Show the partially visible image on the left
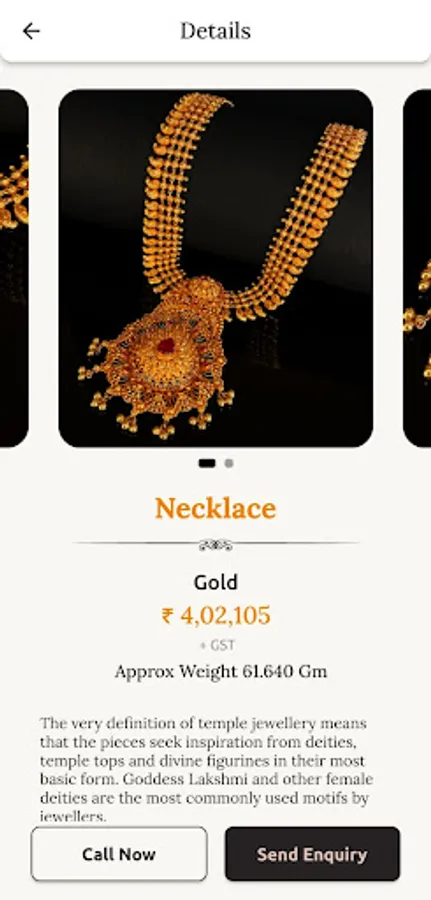The image size is (431, 900). tap(14, 268)
